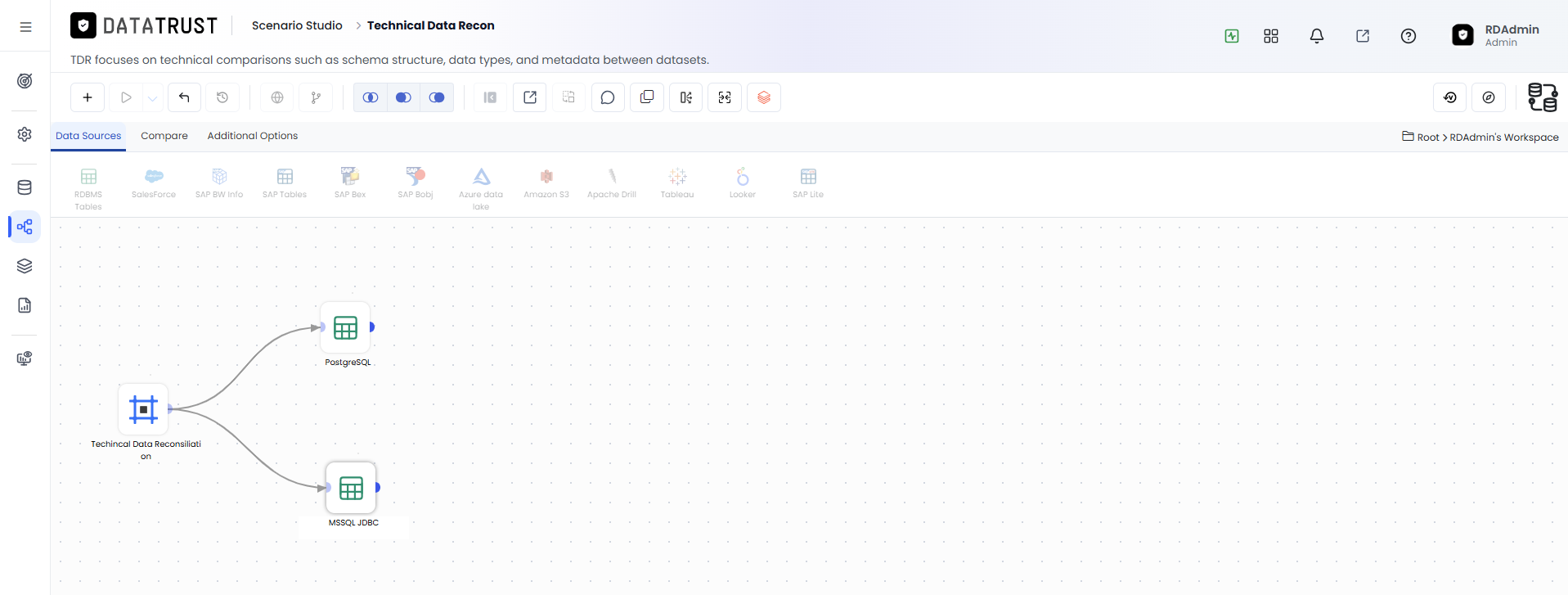Click the git branch icon in toolbar
Screen dimensions: 1568x595
316,97
